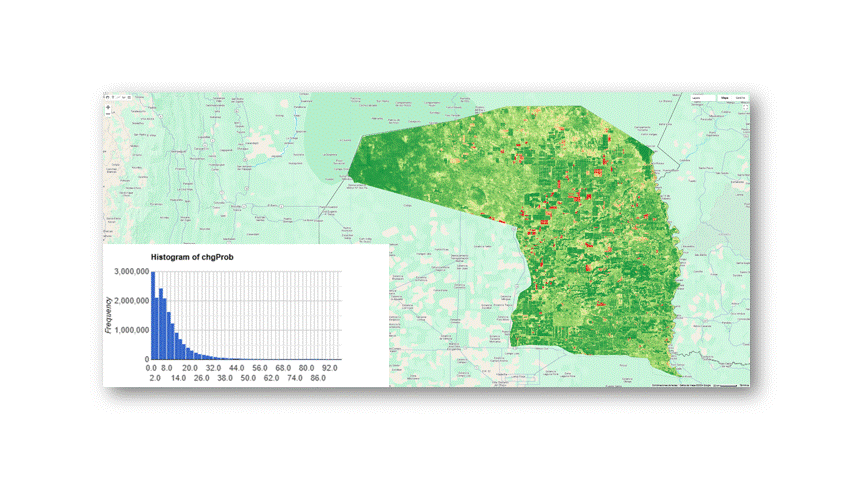Click the Frequency axis label
This screenshot has width=853, height=480.
[x=108, y=314]
